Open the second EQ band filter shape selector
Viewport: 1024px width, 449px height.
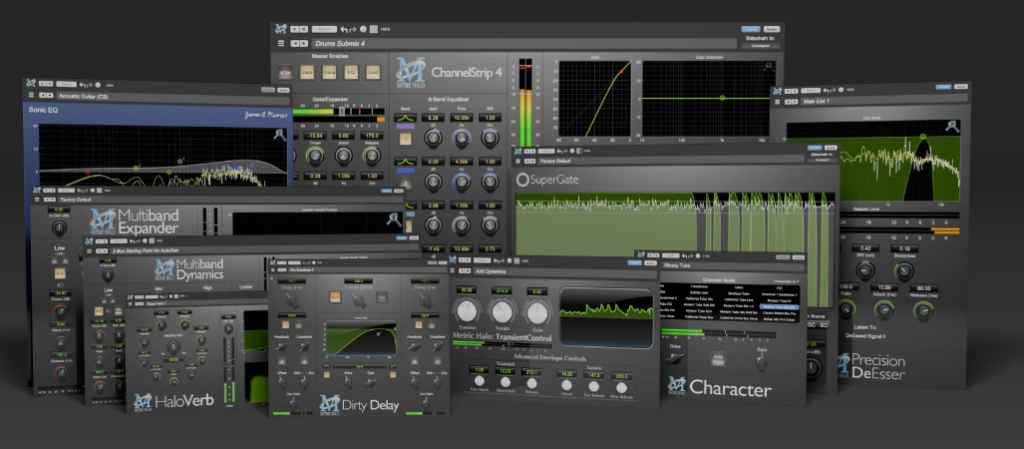coord(406,161)
